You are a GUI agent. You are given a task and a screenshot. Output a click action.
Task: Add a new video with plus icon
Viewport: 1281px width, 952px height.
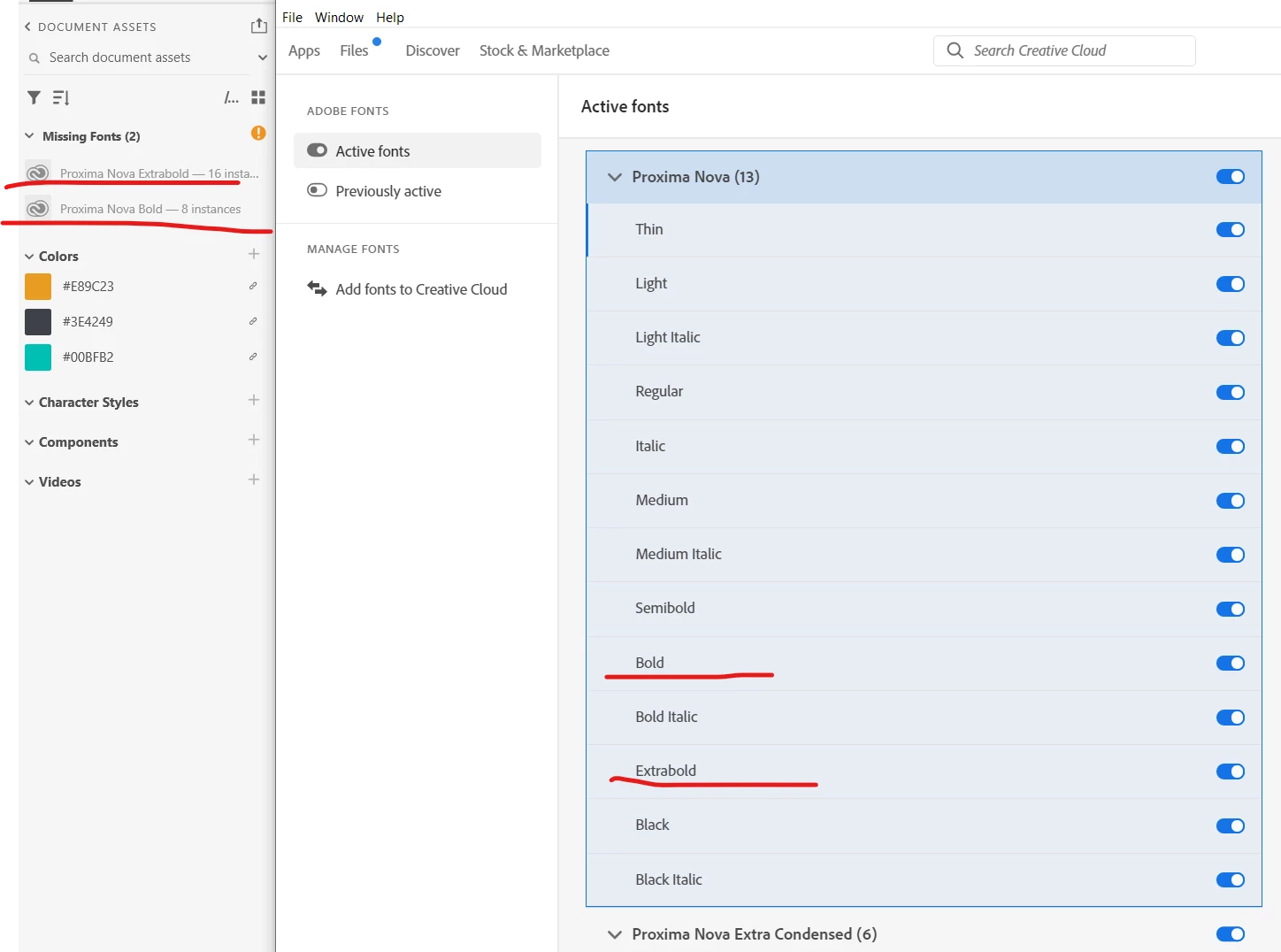(254, 480)
